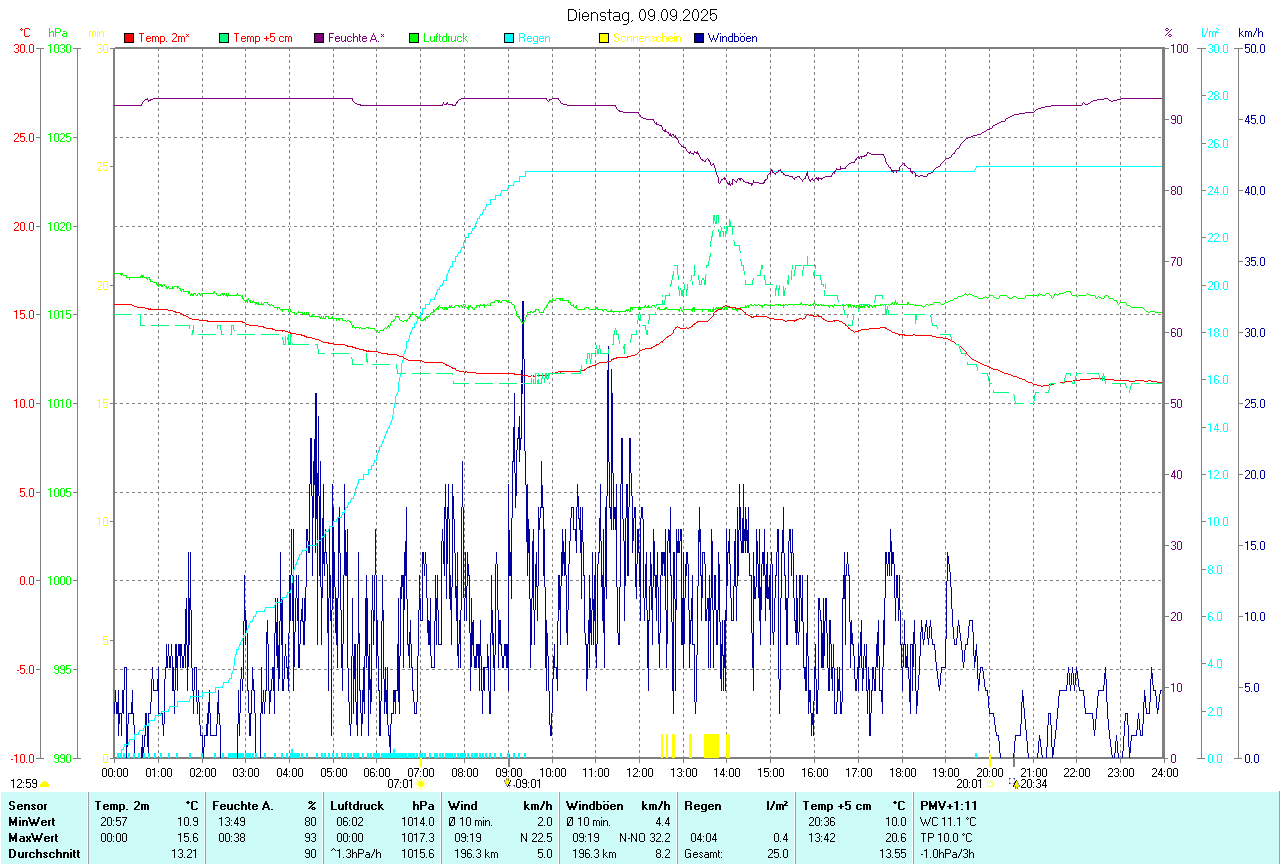
Task: Click the 18:00 time axis label
Action: pos(902,772)
